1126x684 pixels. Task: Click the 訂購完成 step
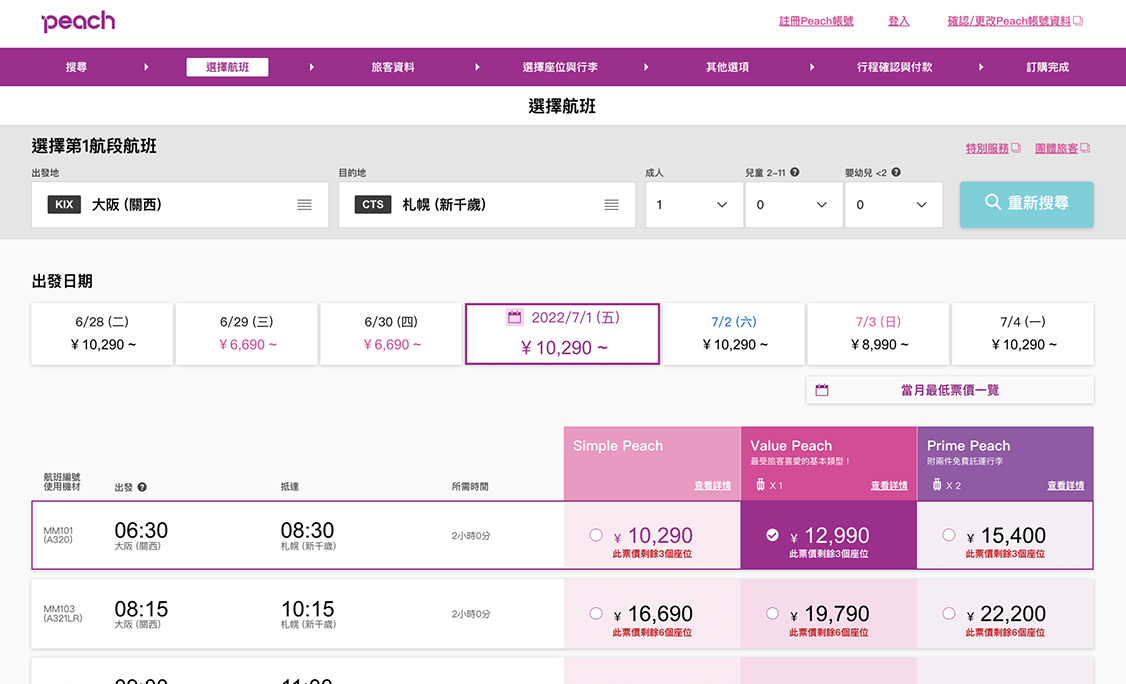pos(1048,67)
